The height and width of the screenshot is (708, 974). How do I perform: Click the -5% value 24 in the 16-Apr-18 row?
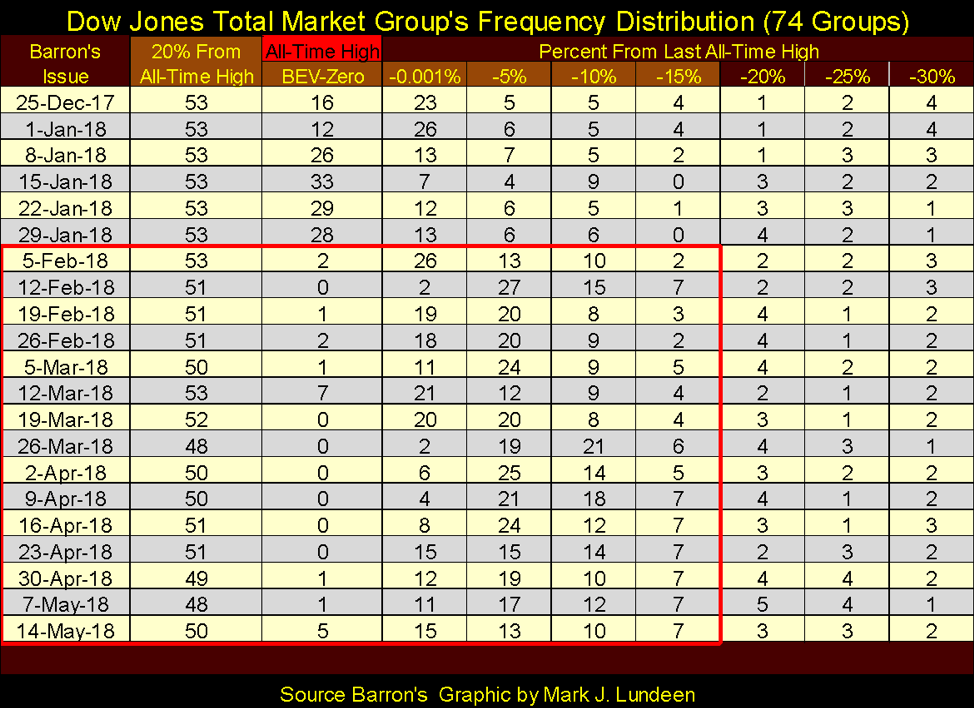[x=509, y=525]
